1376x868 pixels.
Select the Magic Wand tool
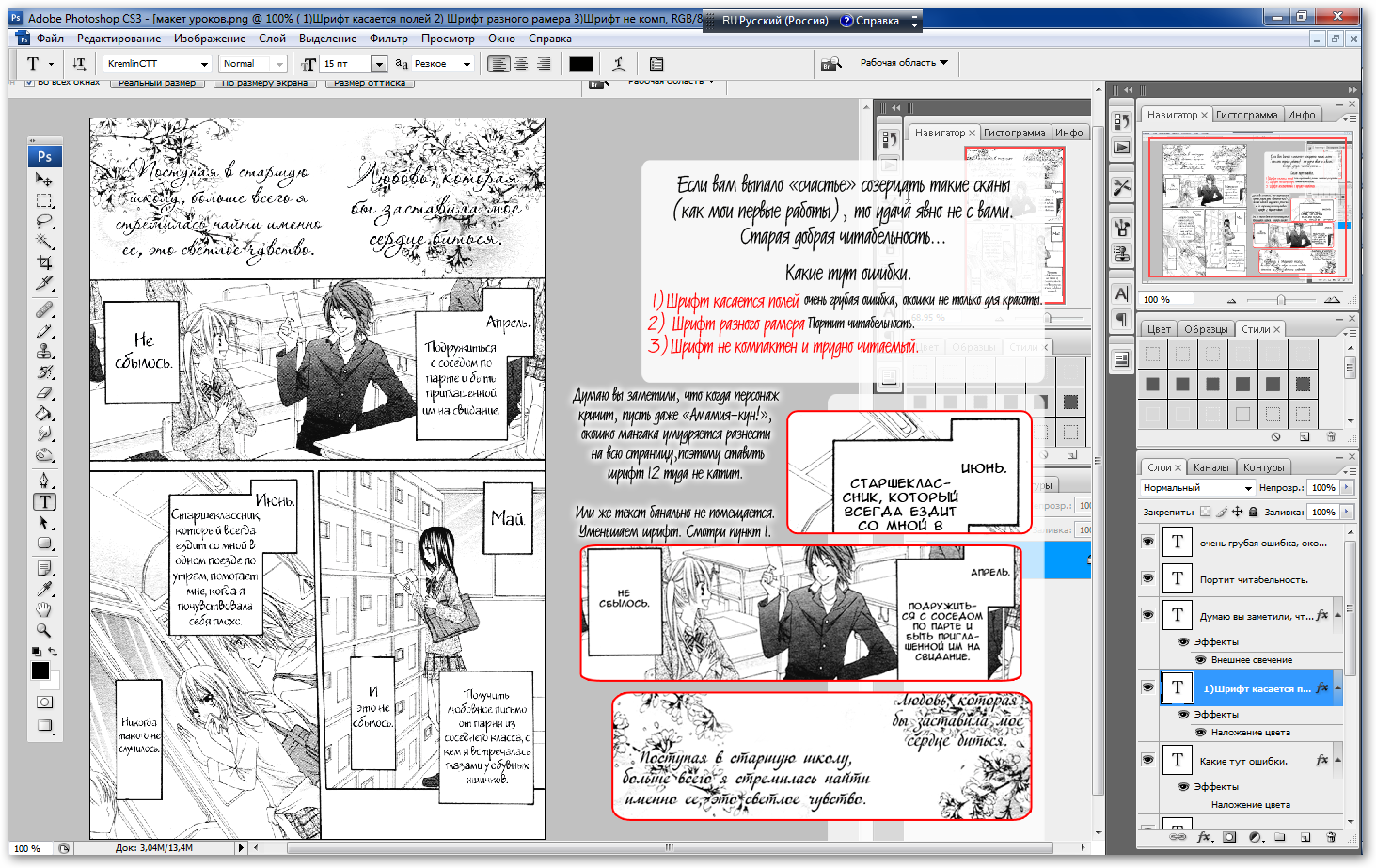coord(44,242)
